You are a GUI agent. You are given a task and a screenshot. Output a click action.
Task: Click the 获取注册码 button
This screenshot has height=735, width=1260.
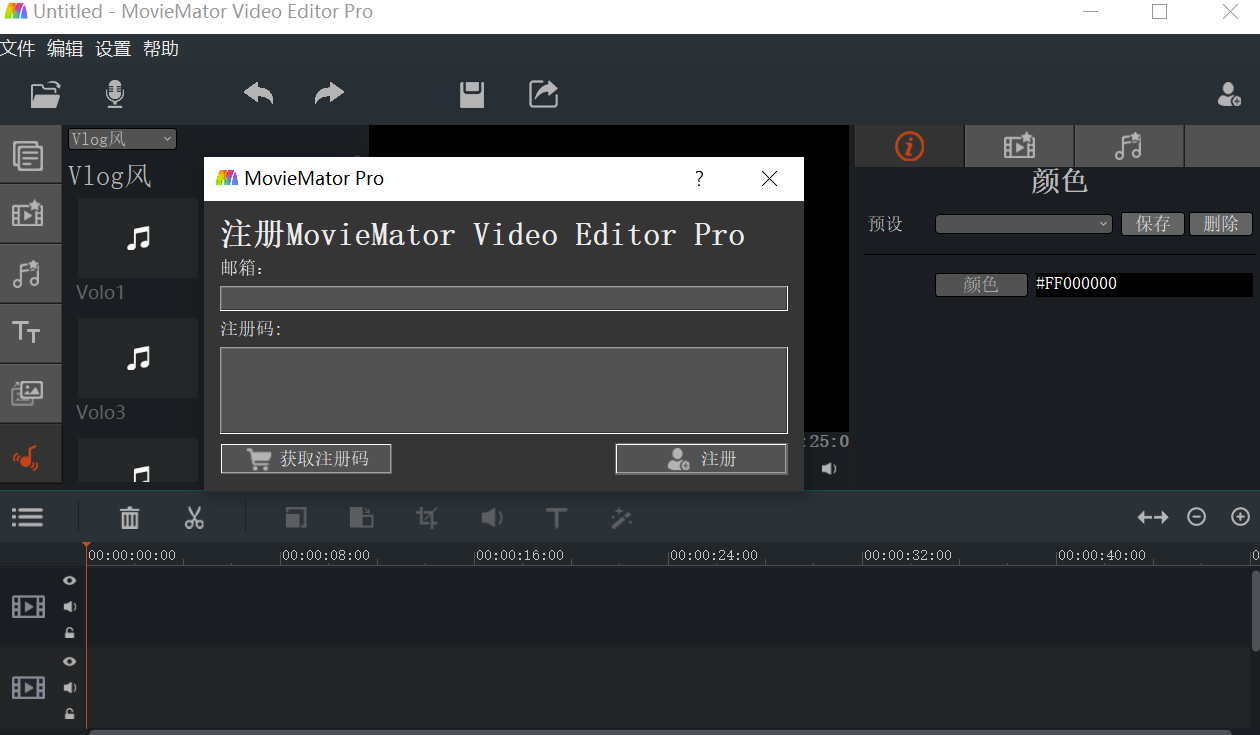pyautogui.click(x=306, y=459)
